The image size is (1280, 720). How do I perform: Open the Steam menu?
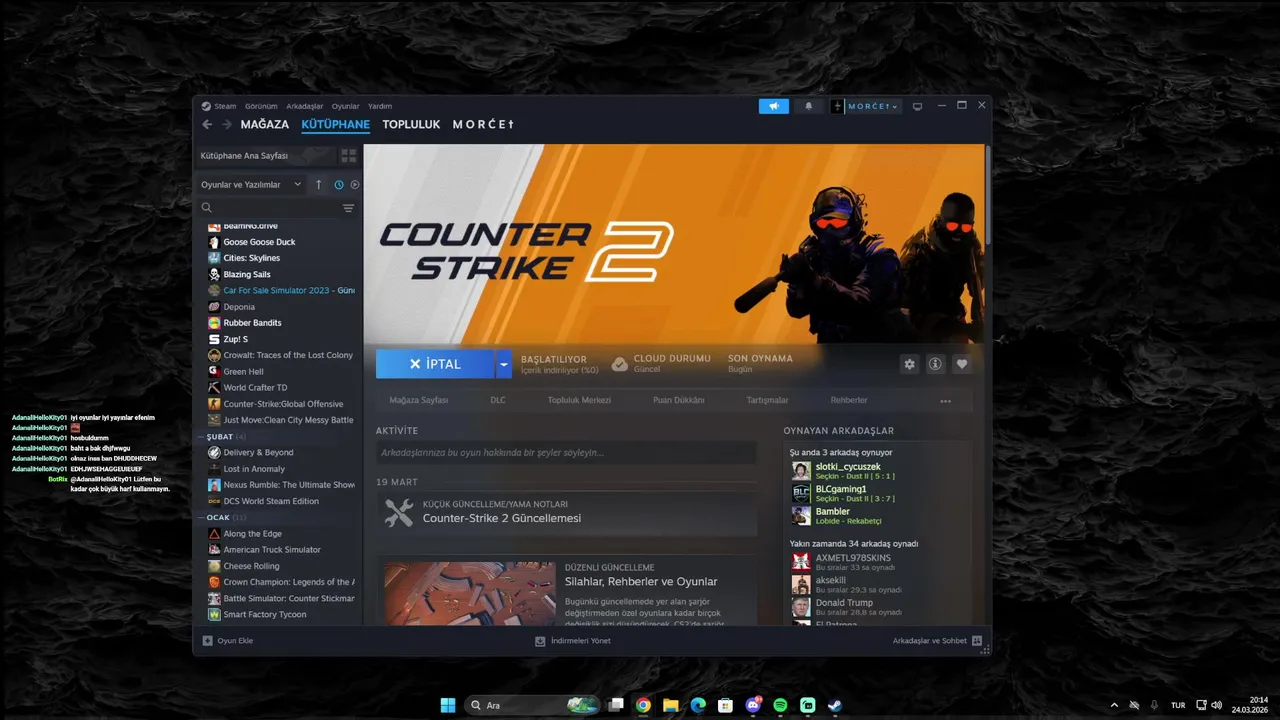225,106
